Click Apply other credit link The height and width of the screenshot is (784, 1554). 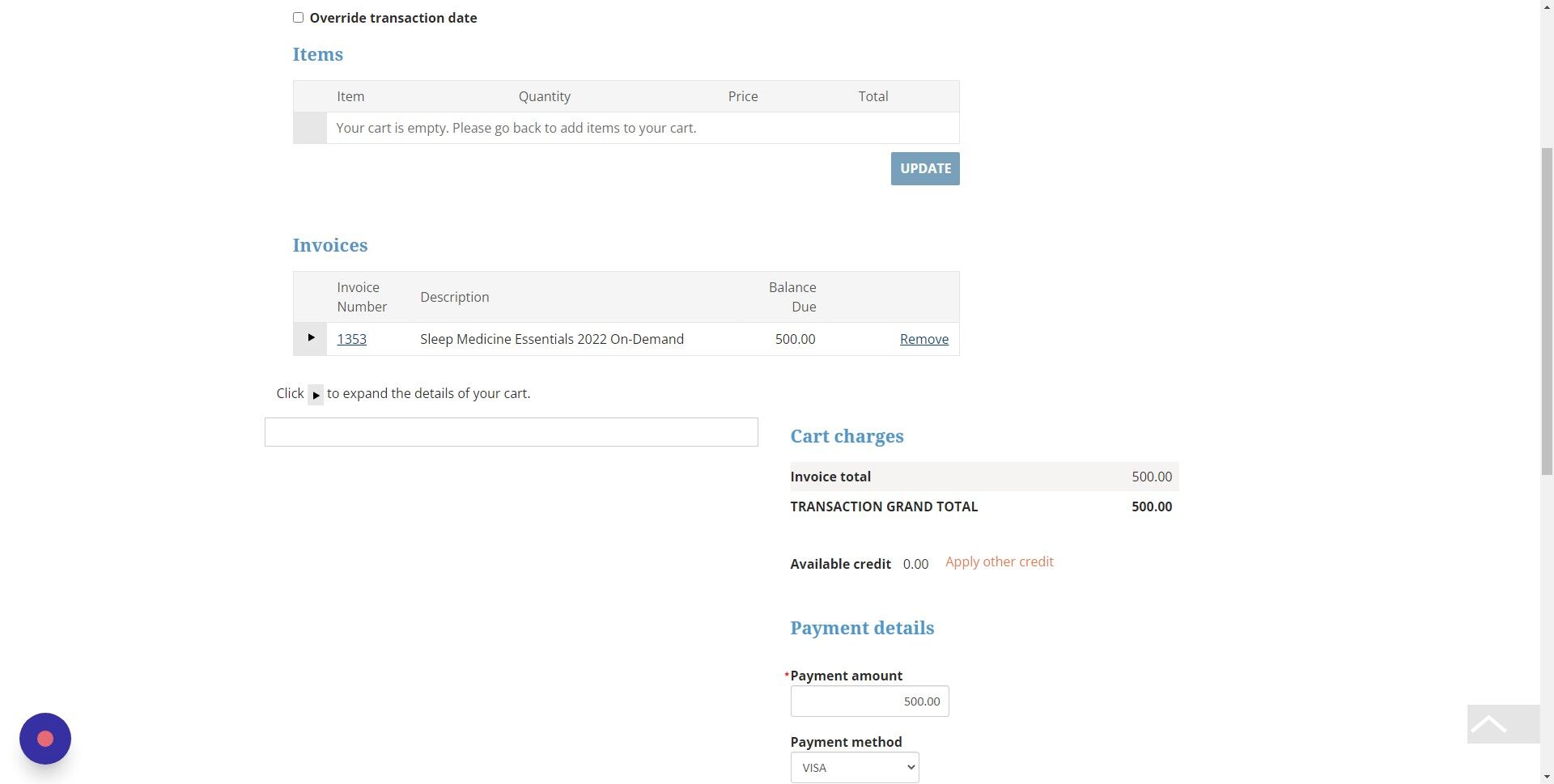(x=999, y=562)
